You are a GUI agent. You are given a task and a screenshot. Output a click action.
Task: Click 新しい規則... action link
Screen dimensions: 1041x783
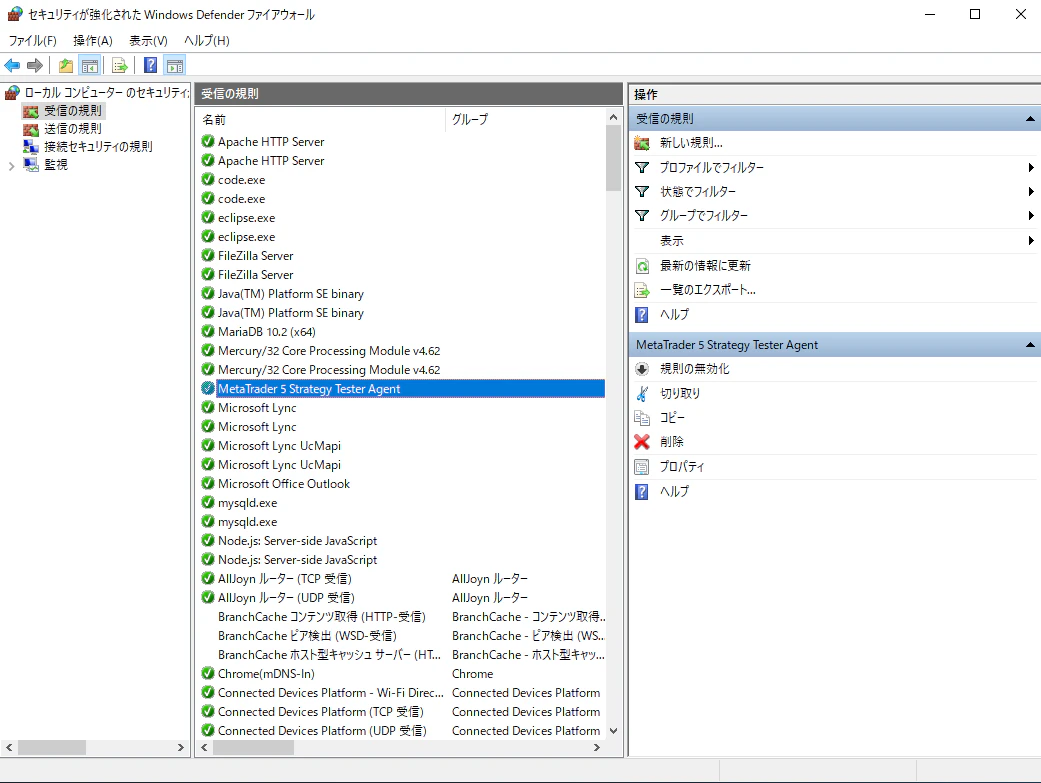coord(691,143)
